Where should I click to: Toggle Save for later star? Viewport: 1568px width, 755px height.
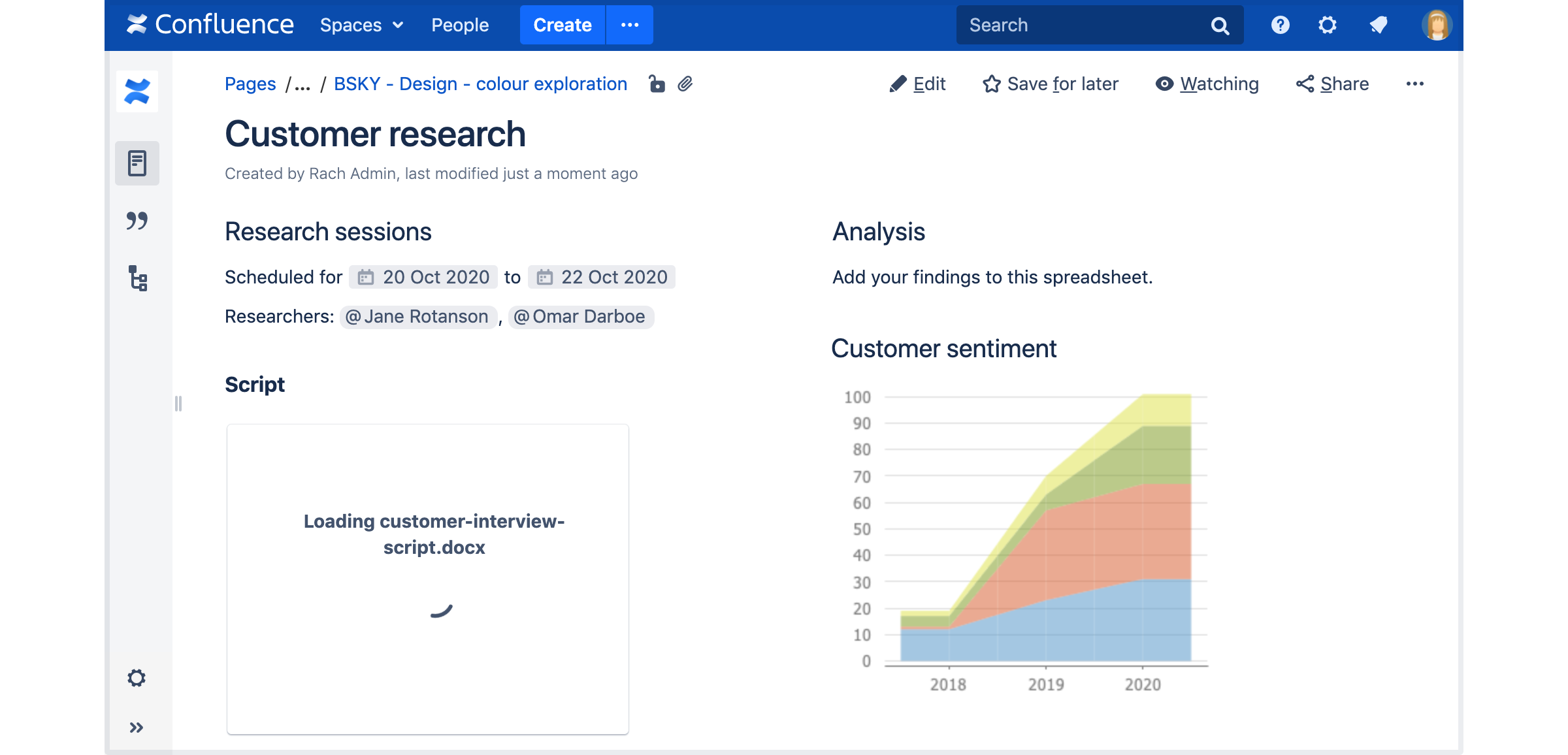point(1051,84)
